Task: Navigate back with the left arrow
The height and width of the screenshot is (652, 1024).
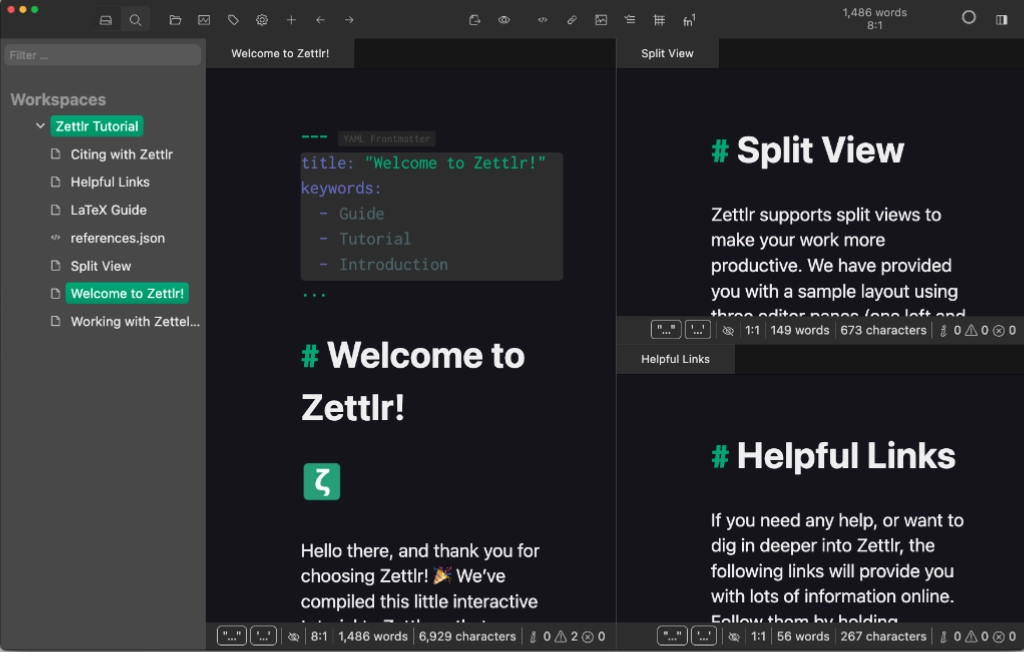Action: click(320, 20)
